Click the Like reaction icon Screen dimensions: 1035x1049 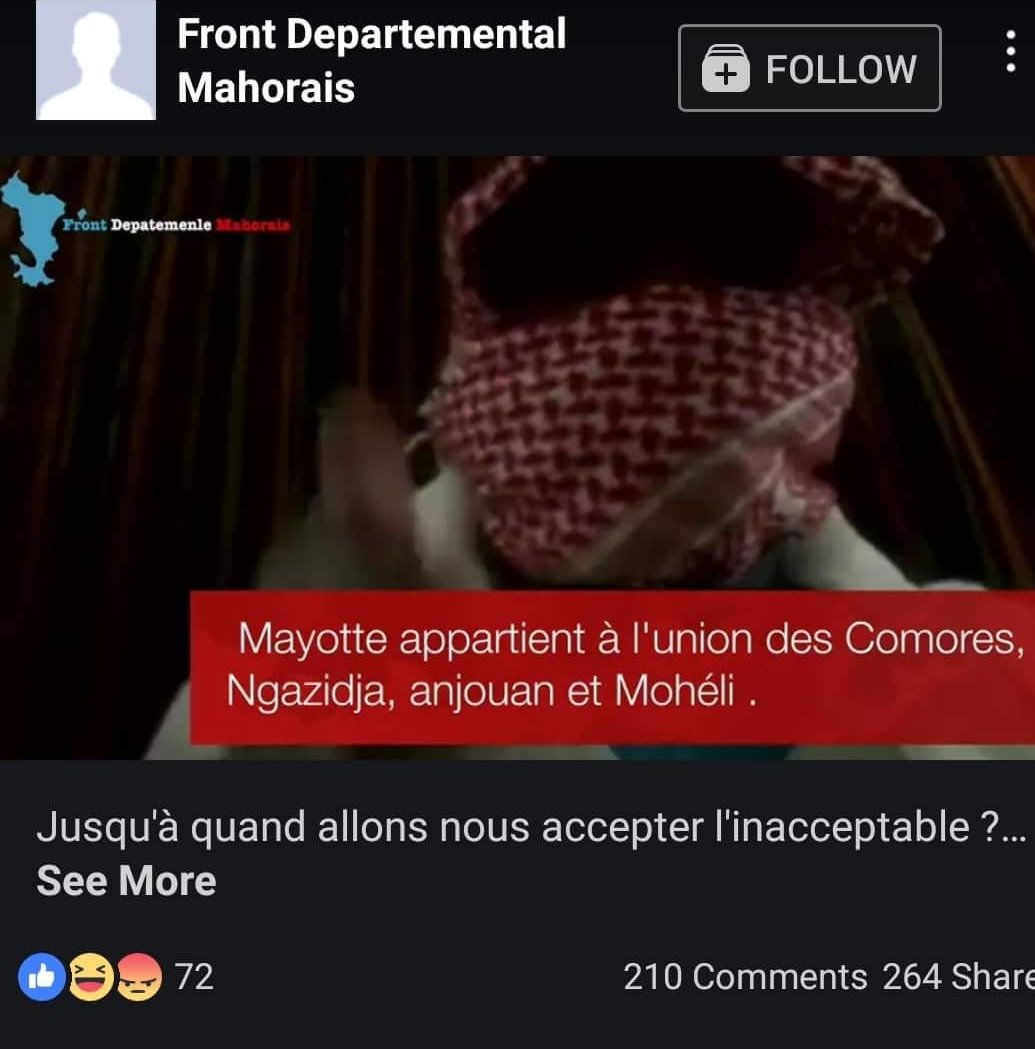(41, 977)
